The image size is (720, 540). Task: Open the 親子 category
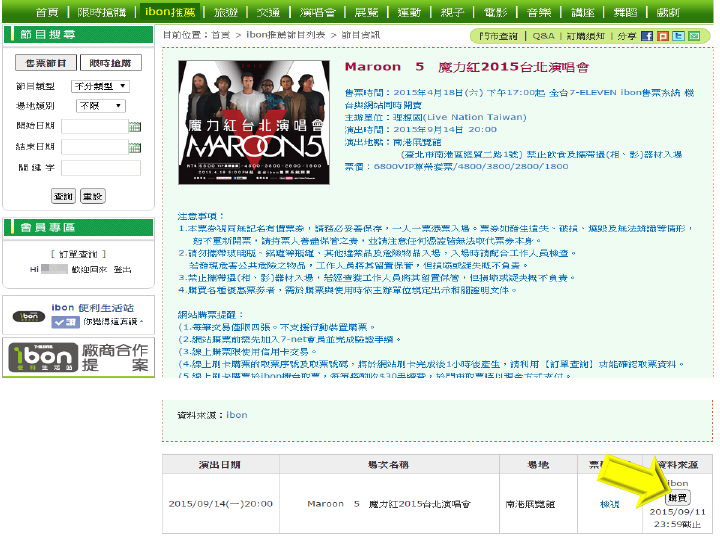[452, 12]
